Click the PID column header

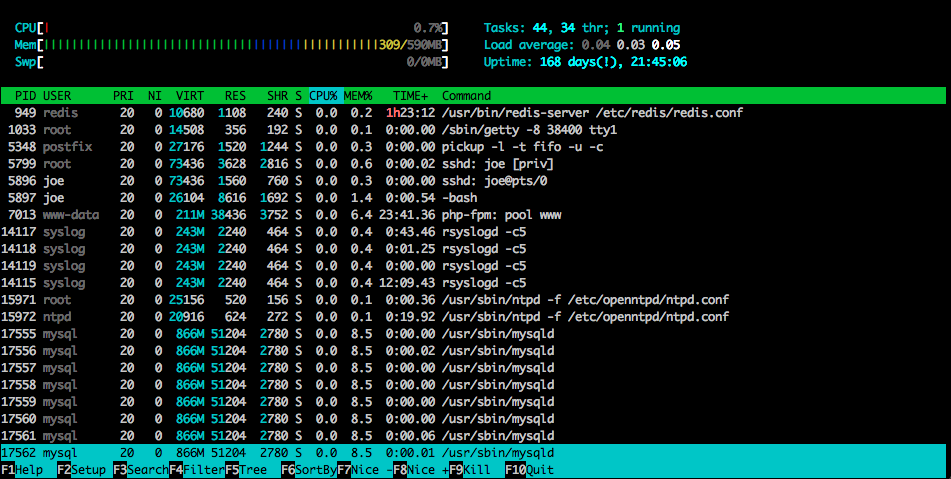coord(25,95)
